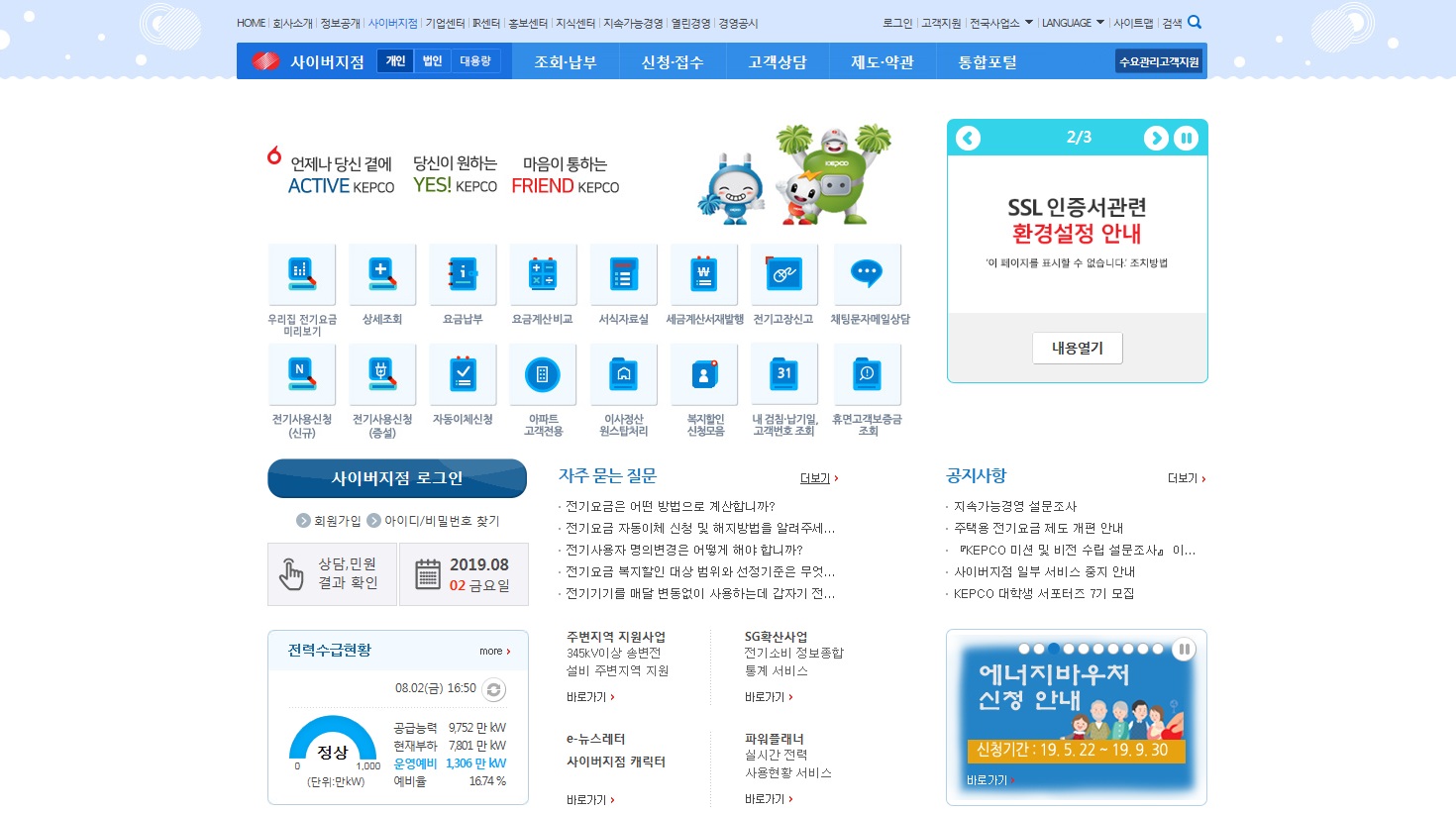Viewport: 1456px width, 813px height.
Task: Open 우리집 전기요금 미리보기 icon
Action: 302,274
